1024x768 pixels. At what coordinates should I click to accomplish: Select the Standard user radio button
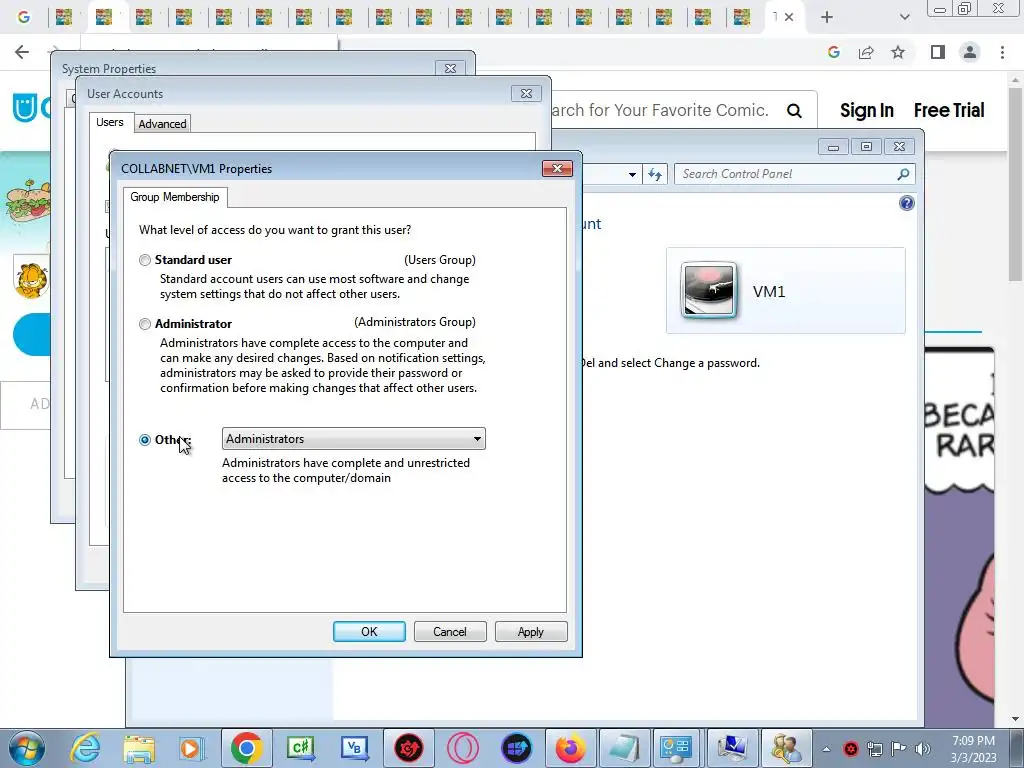tap(145, 260)
